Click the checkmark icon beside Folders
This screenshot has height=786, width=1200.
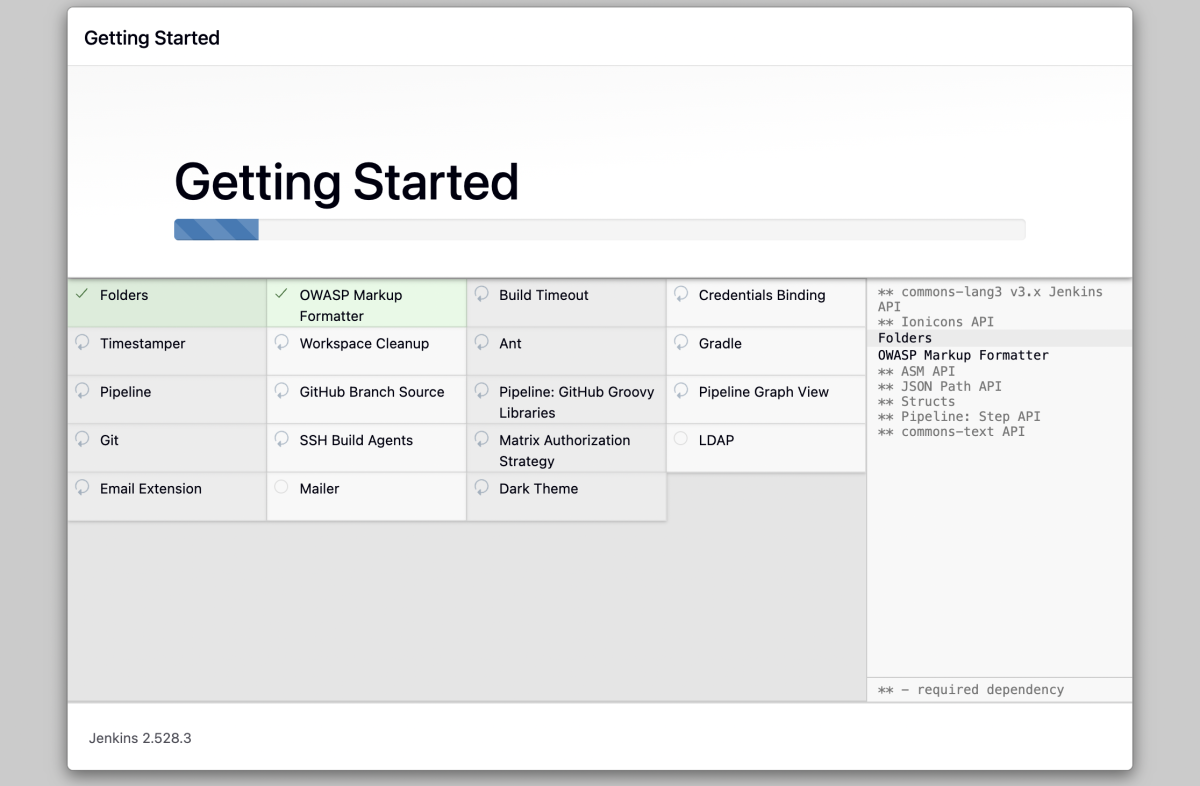coord(82,294)
